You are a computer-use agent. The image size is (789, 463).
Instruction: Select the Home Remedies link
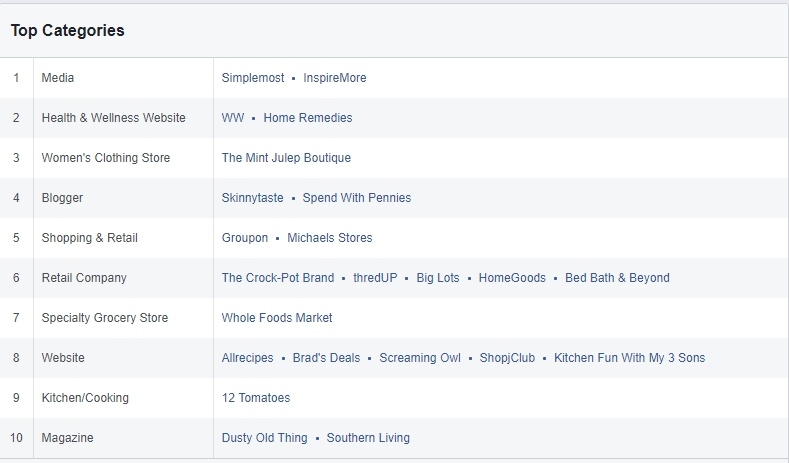[307, 118]
